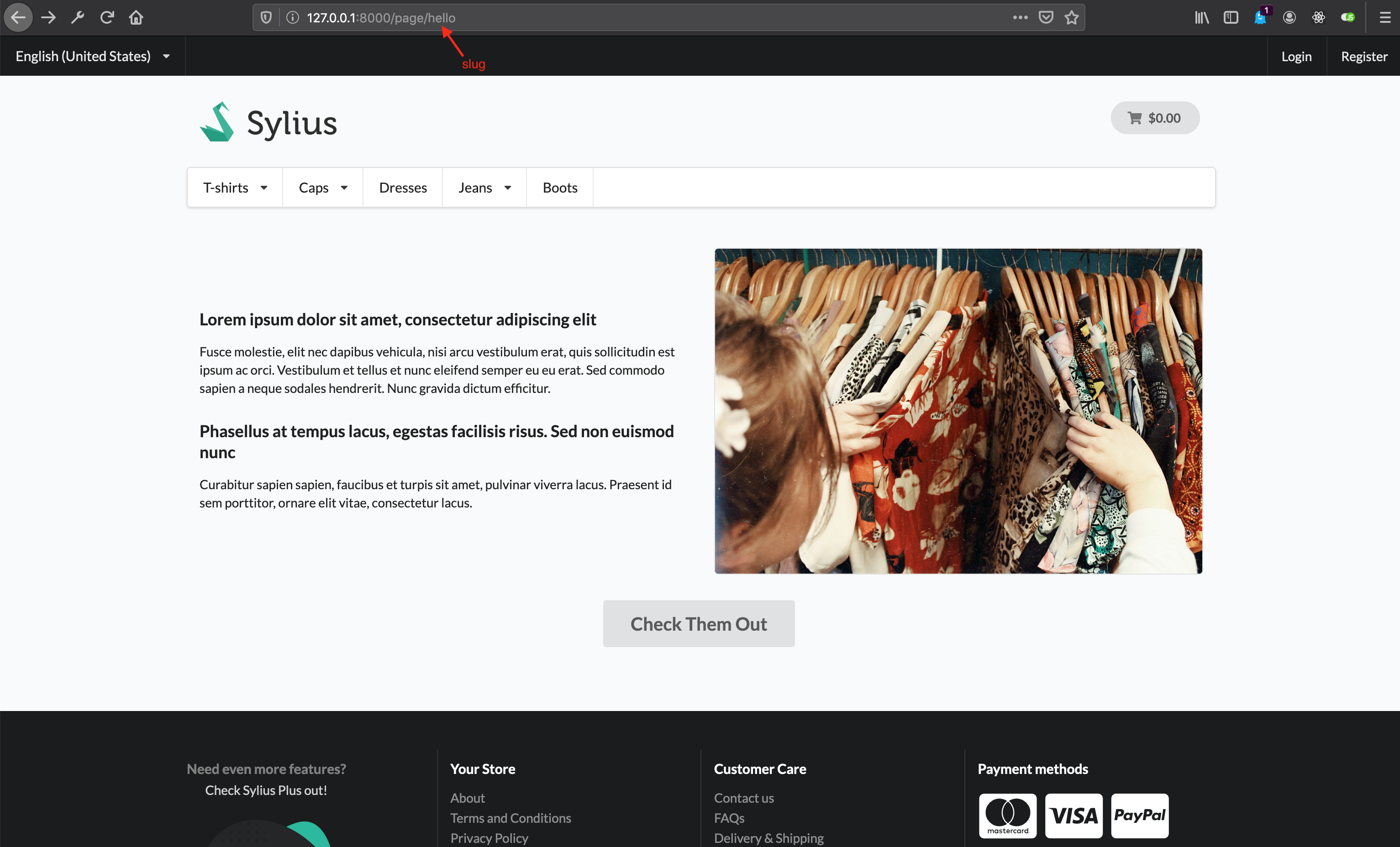This screenshot has width=1400, height=847.
Task: Click the 'Customer Care' footer heading
Action: click(760, 769)
